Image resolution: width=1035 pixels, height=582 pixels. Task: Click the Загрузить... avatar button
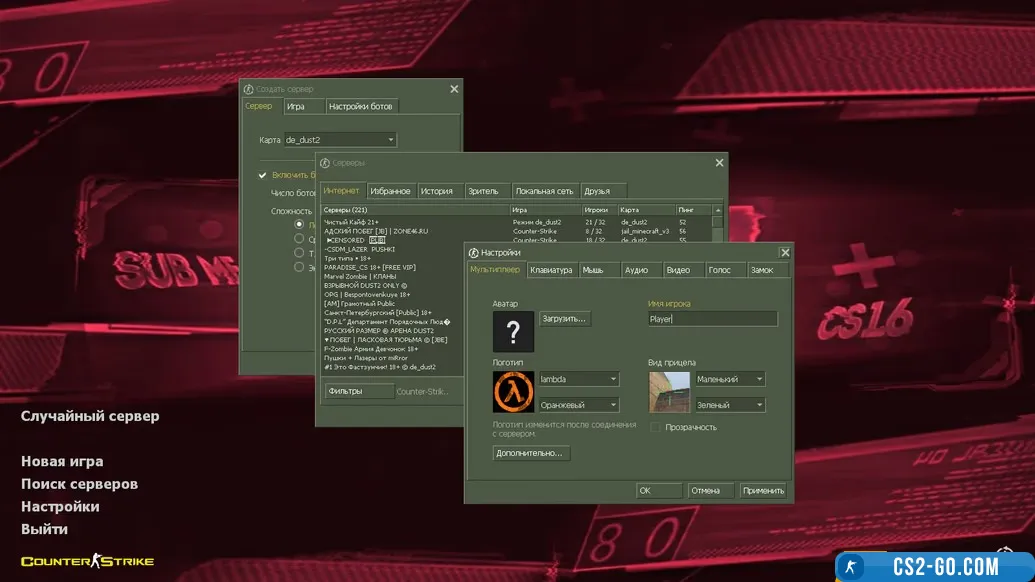(x=565, y=318)
